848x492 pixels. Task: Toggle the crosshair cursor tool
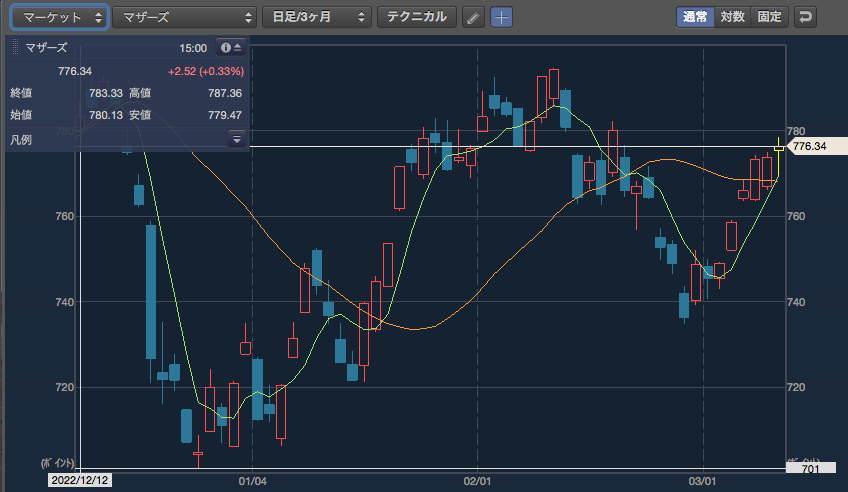(x=501, y=18)
